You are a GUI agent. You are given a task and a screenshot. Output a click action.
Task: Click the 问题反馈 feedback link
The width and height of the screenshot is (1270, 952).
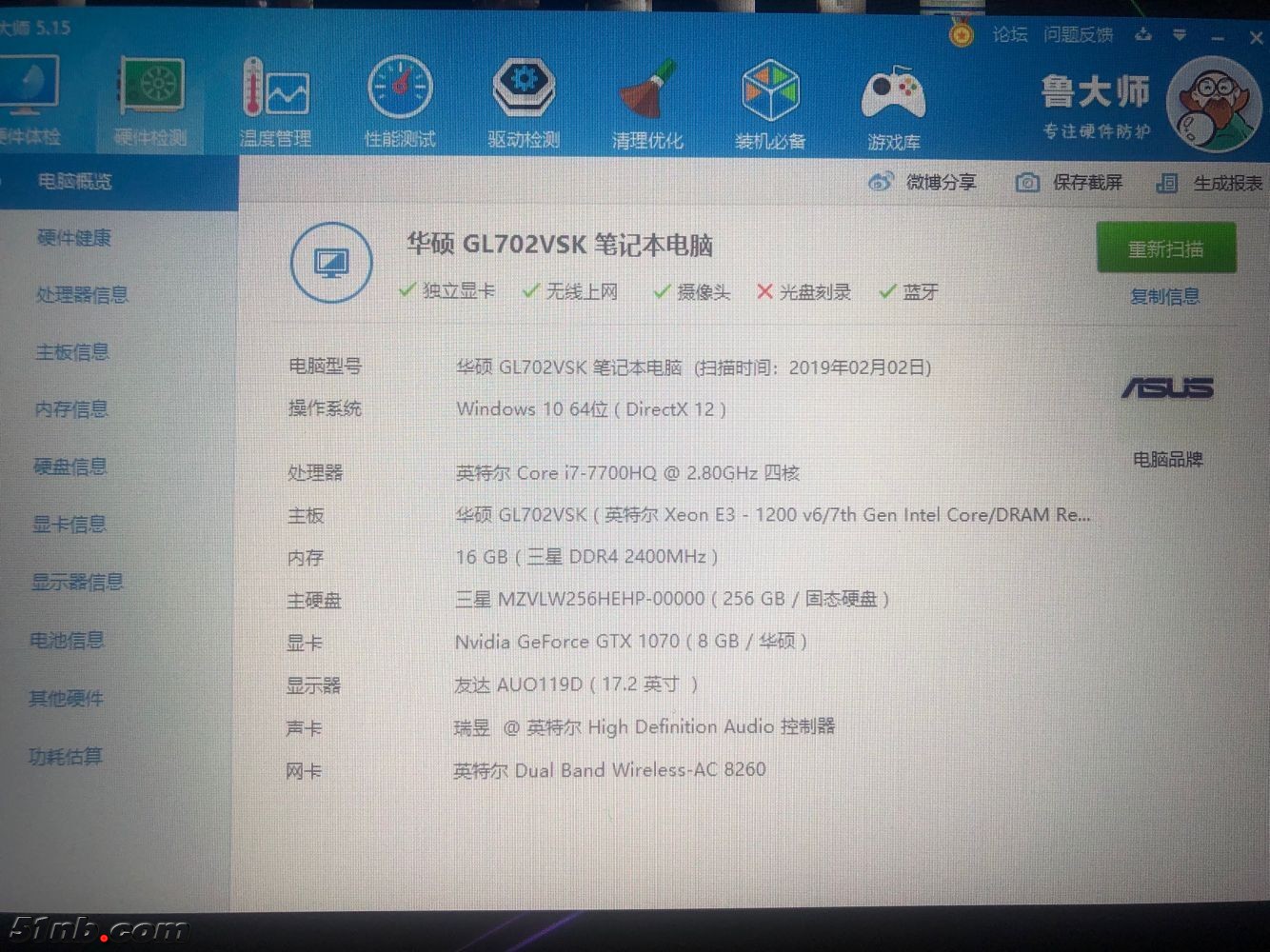[x=1078, y=35]
